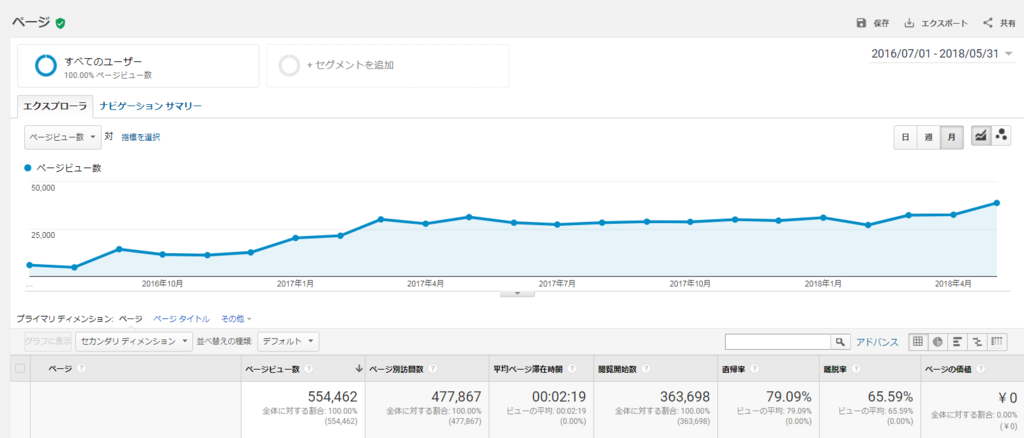The image size is (1024, 438).
Task: Set graph granularity to 月 (month)
Action: (x=952, y=138)
